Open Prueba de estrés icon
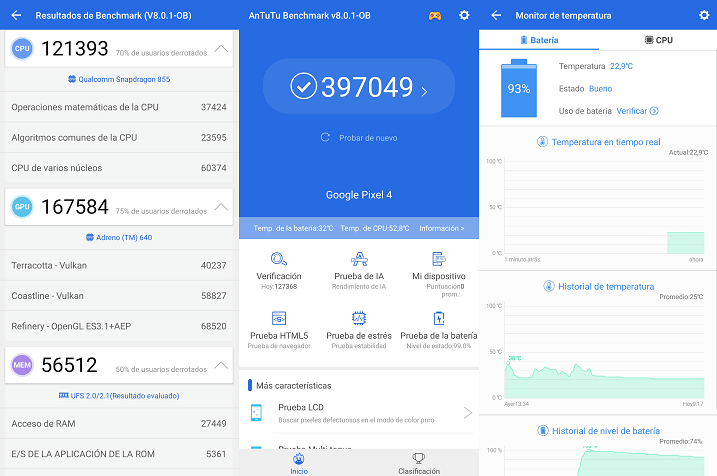Viewport: 717px width, 476px height. 359,318
